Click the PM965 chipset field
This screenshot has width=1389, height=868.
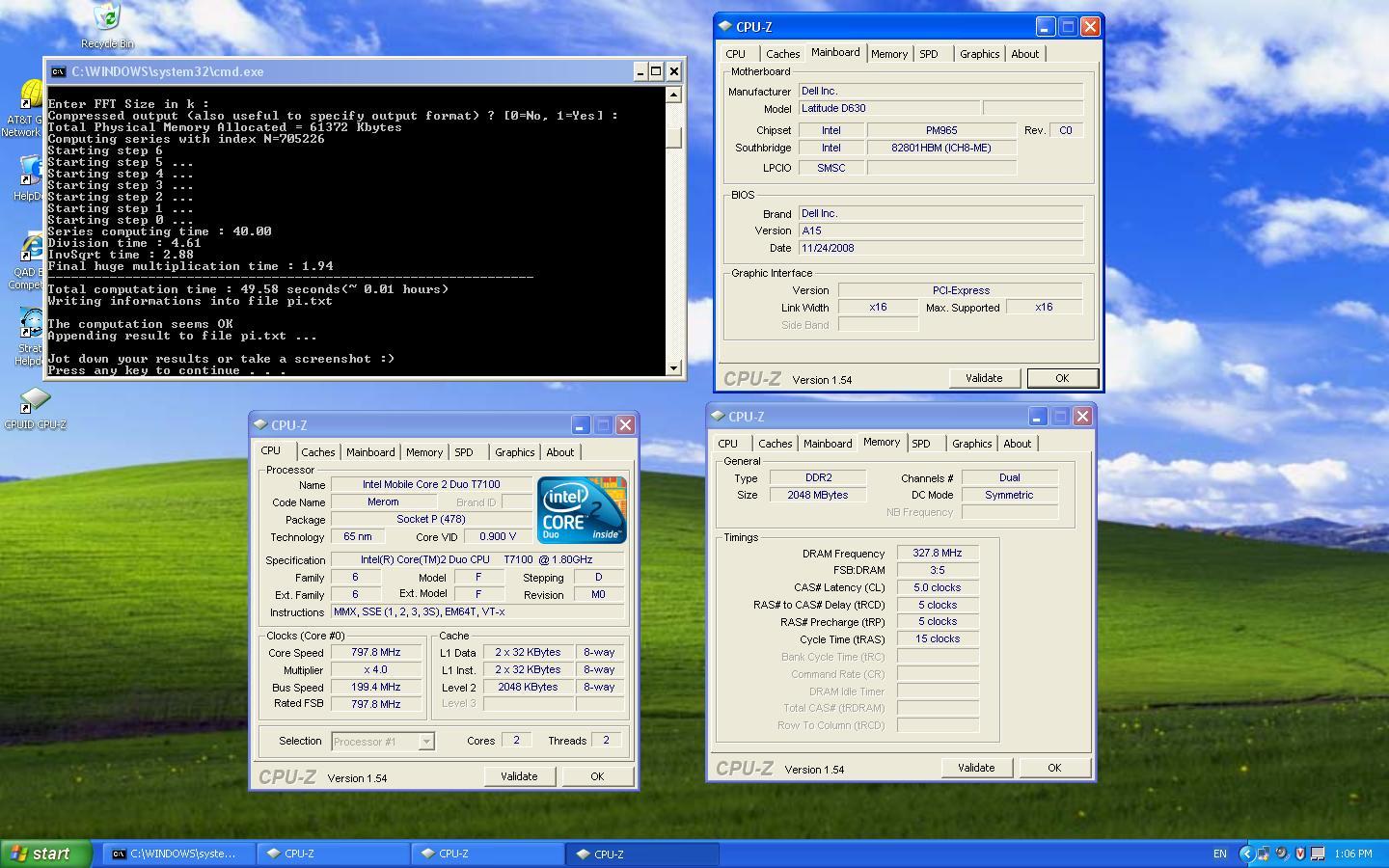[x=941, y=130]
